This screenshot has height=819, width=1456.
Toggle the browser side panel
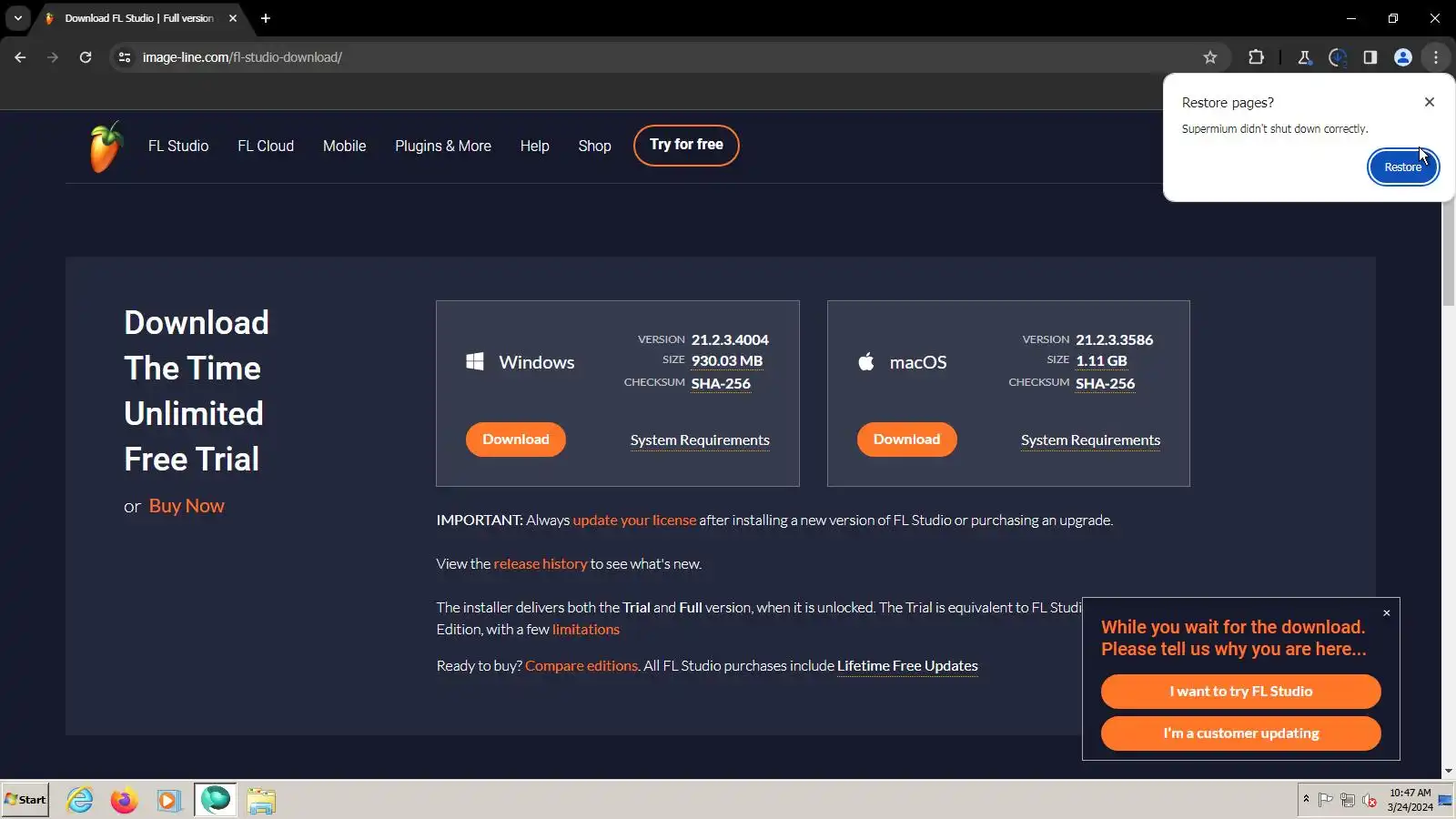[1370, 57]
